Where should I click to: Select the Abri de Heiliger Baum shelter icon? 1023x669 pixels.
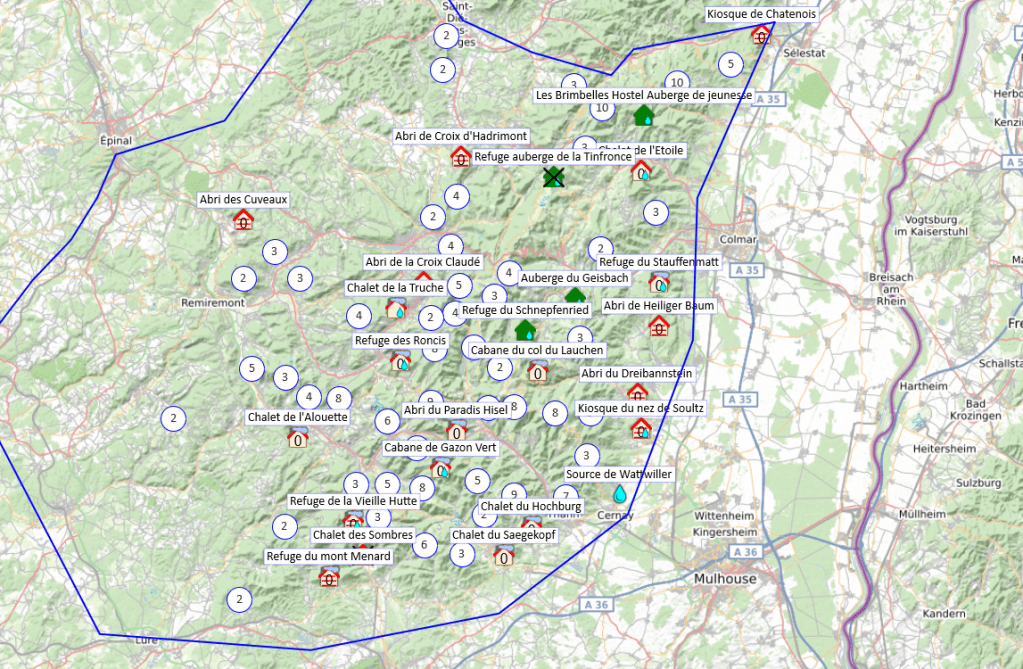[x=658, y=326]
